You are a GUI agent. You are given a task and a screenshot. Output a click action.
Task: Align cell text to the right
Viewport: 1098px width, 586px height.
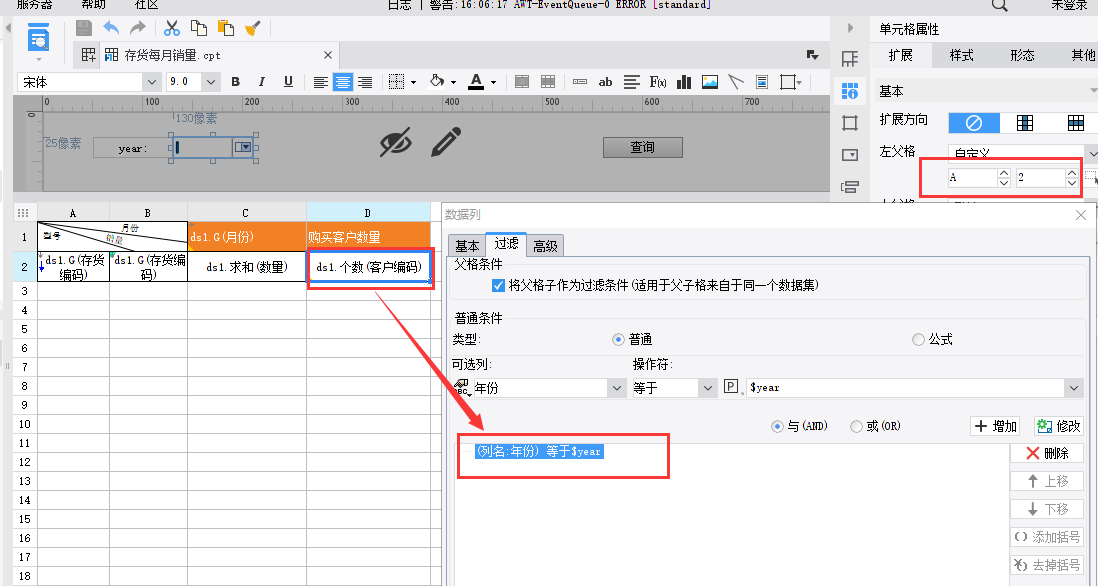coord(365,82)
